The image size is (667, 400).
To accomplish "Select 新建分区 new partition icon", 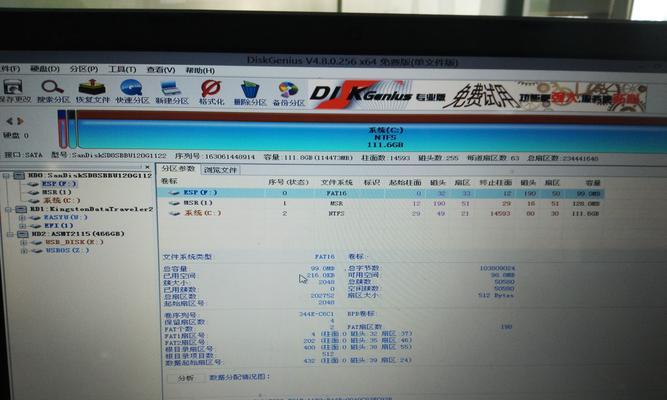I will click(171, 88).
